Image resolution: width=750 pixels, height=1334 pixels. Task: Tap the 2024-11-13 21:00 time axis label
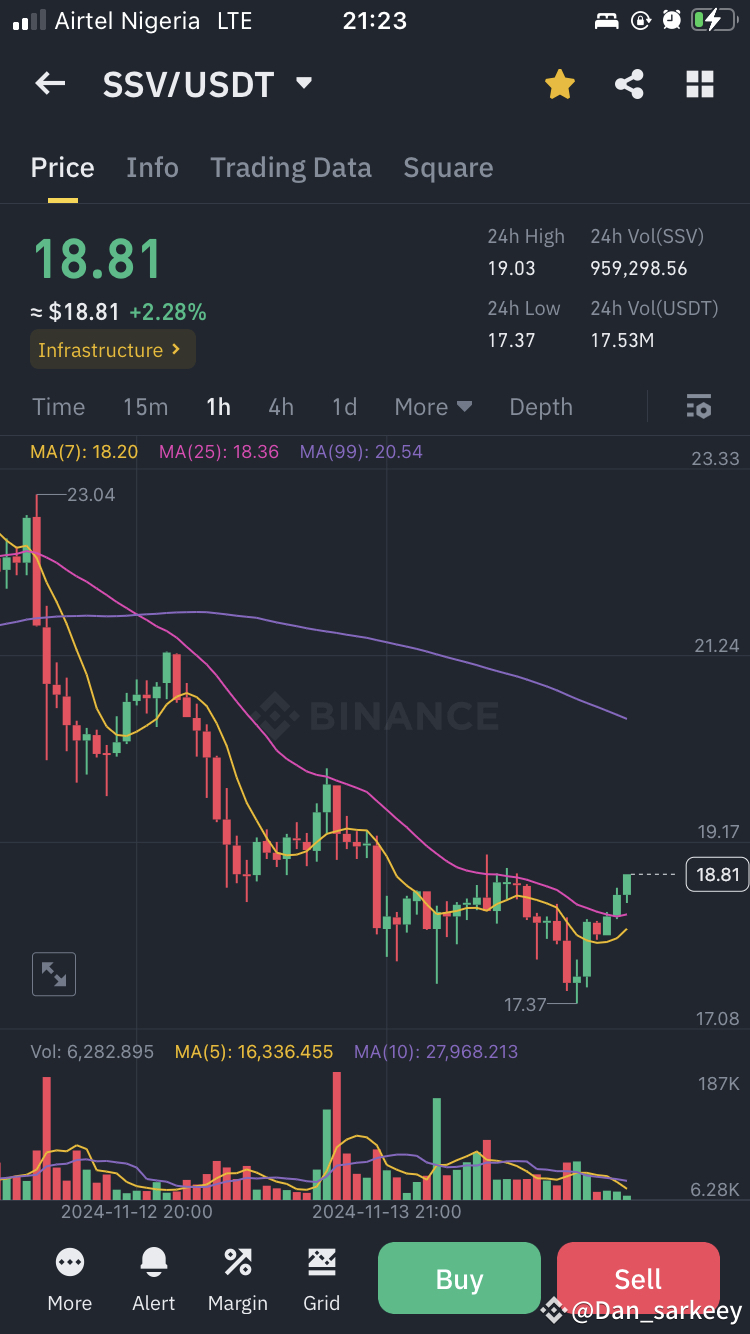pos(387,1212)
